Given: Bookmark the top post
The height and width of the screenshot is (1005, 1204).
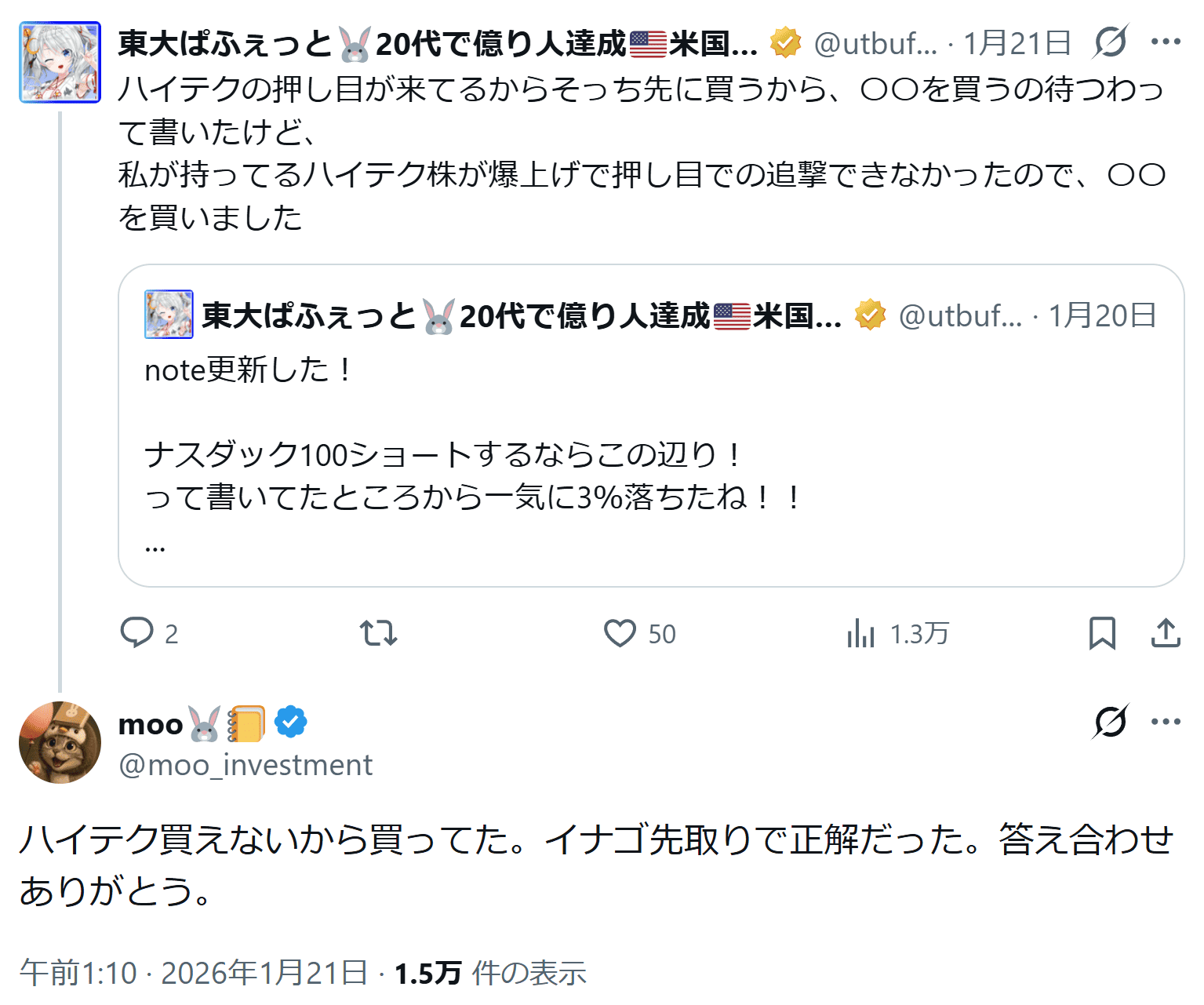Looking at the screenshot, I should (1102, 632).
